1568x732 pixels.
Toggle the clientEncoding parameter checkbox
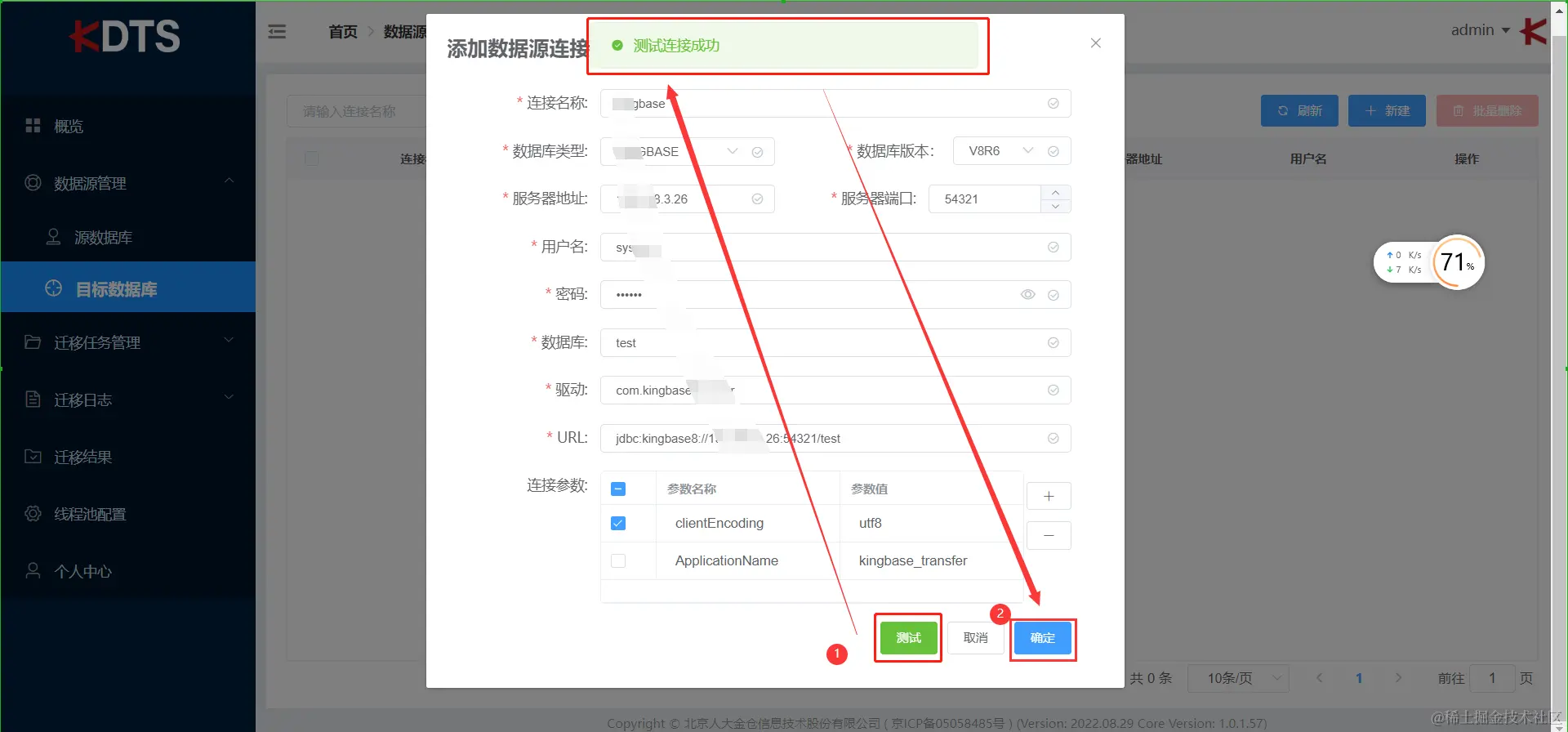618,523
